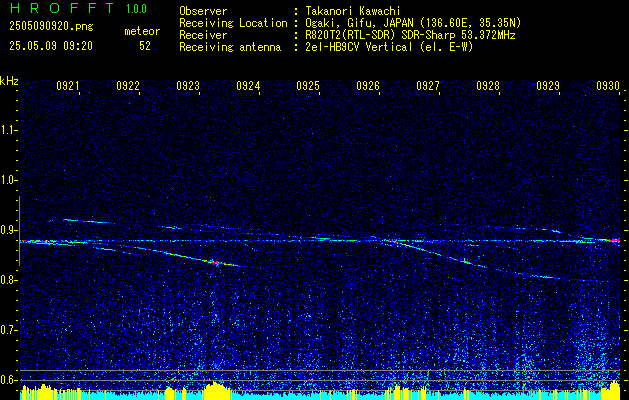Click the 2el-HB9CV Vertical antenna text

pyautogui.click(x=389, y=47)
